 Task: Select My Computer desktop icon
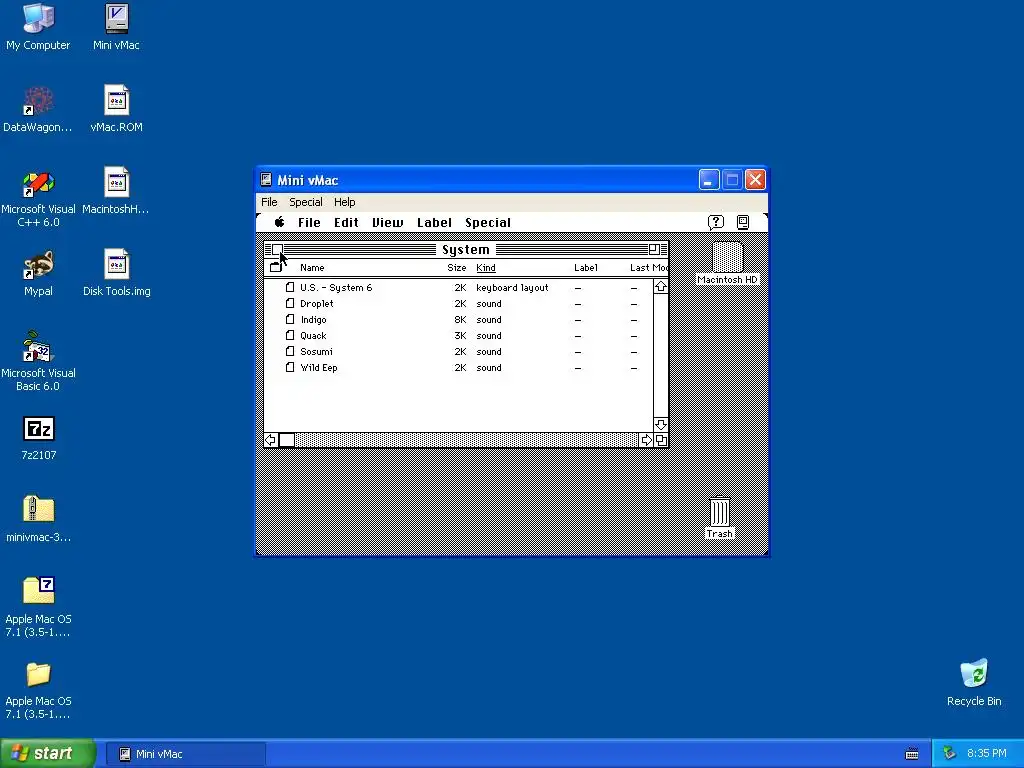[x=38, y=19]
